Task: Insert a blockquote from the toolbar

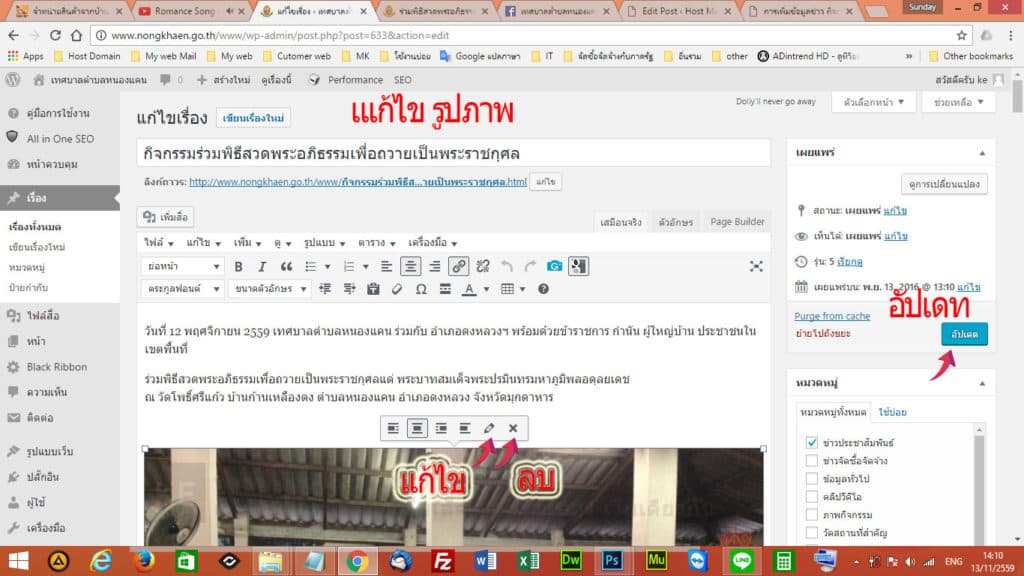Action: tap(289, 266)
